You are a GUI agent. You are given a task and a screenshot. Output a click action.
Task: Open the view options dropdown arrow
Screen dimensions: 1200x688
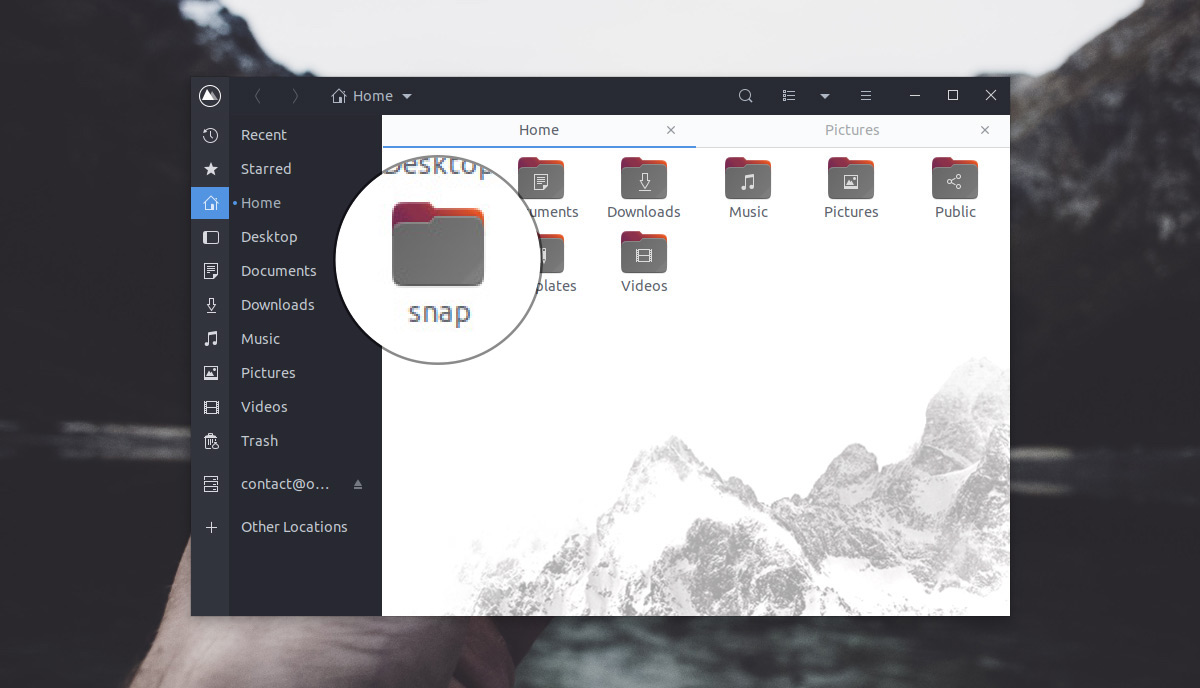coord(824,95)
